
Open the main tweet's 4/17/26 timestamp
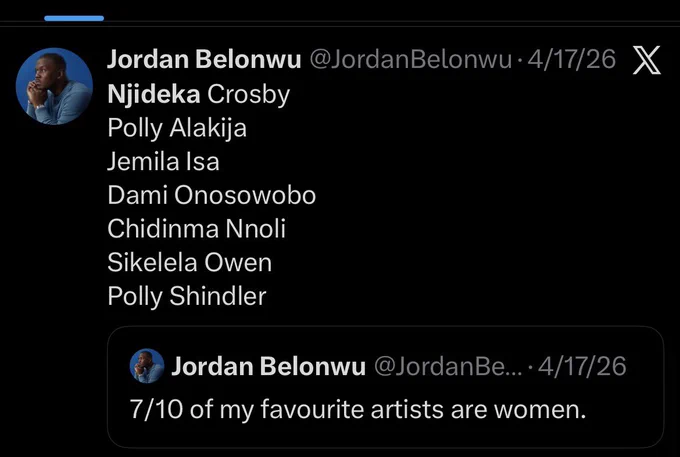572,59
